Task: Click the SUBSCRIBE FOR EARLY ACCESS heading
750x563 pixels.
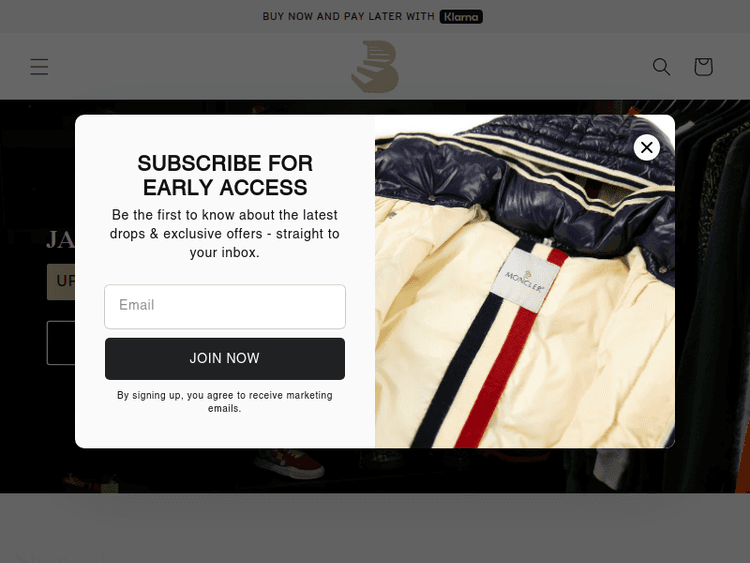Action: click(x=225, y=175)
